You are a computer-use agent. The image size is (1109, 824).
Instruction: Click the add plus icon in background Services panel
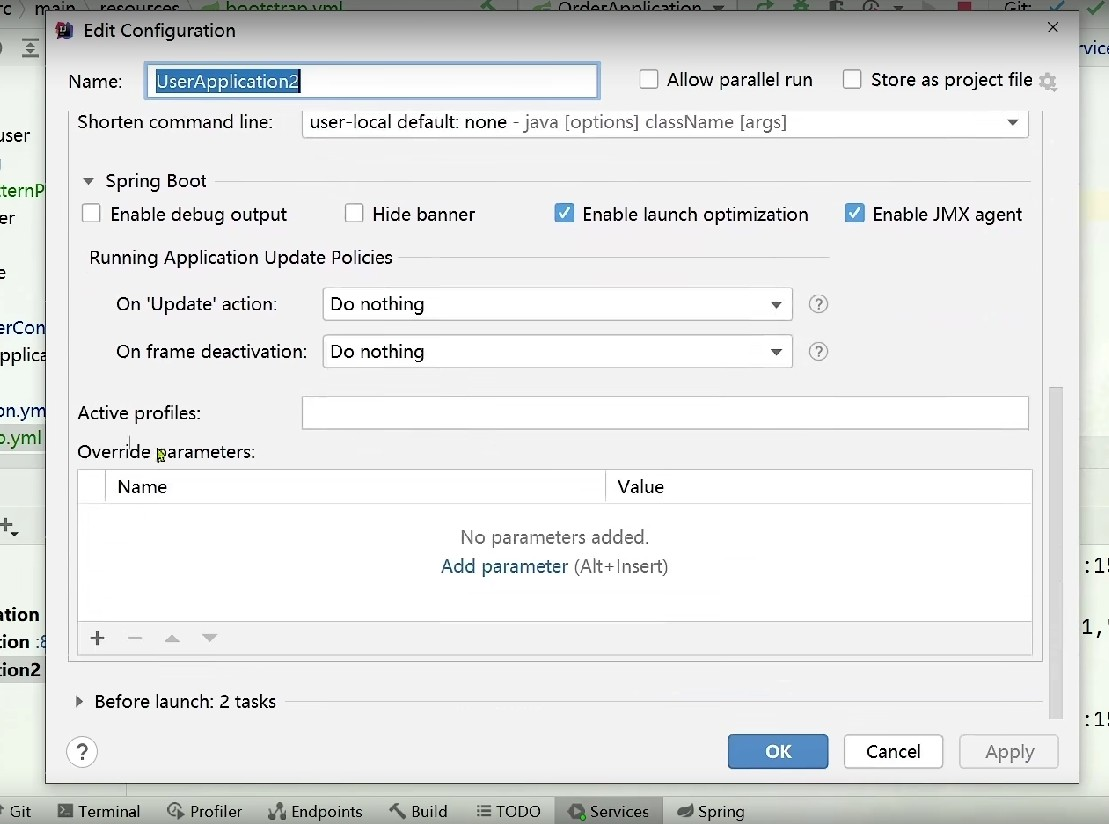coord(8,526)
